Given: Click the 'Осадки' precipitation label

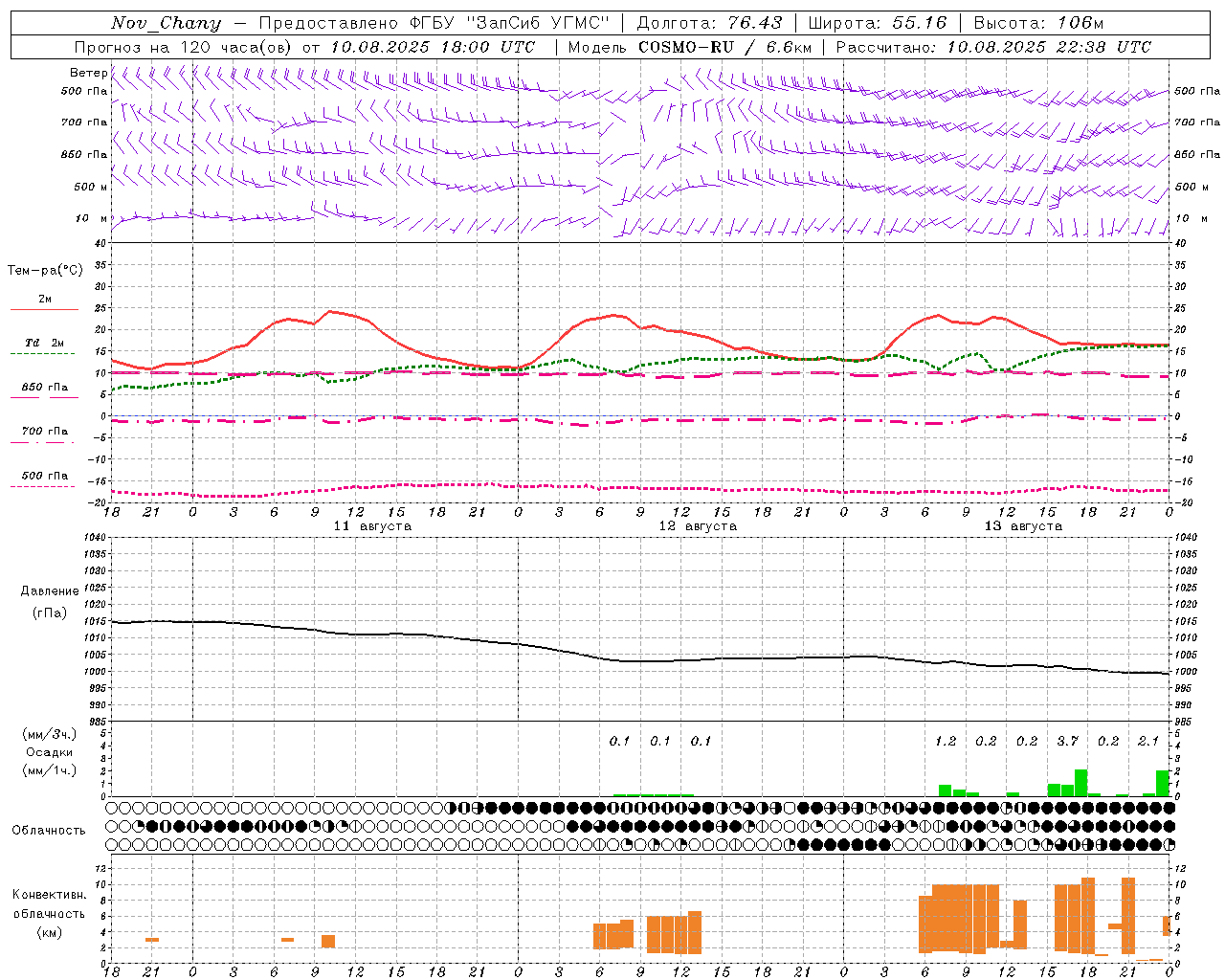Looking at the screenshot, I should tap(50, 752).
